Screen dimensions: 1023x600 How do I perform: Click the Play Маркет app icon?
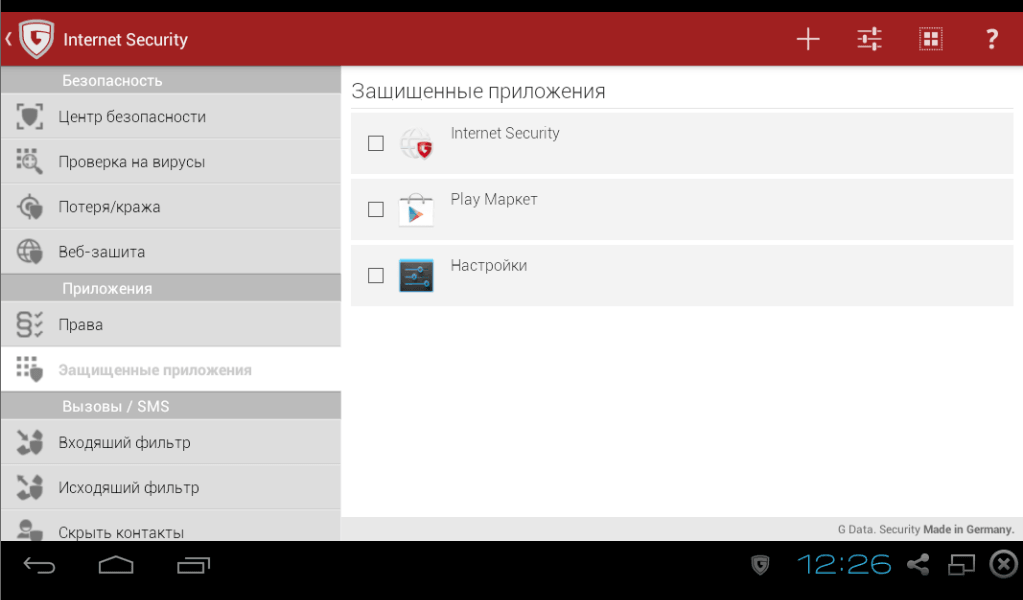pyautogui.click(x=416, y=210)
